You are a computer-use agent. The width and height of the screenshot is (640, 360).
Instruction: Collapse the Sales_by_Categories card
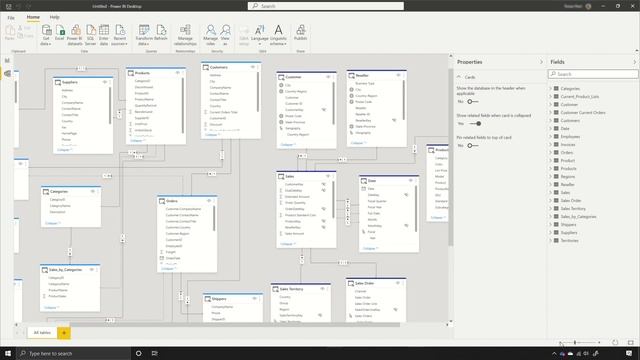click(51, 308)
